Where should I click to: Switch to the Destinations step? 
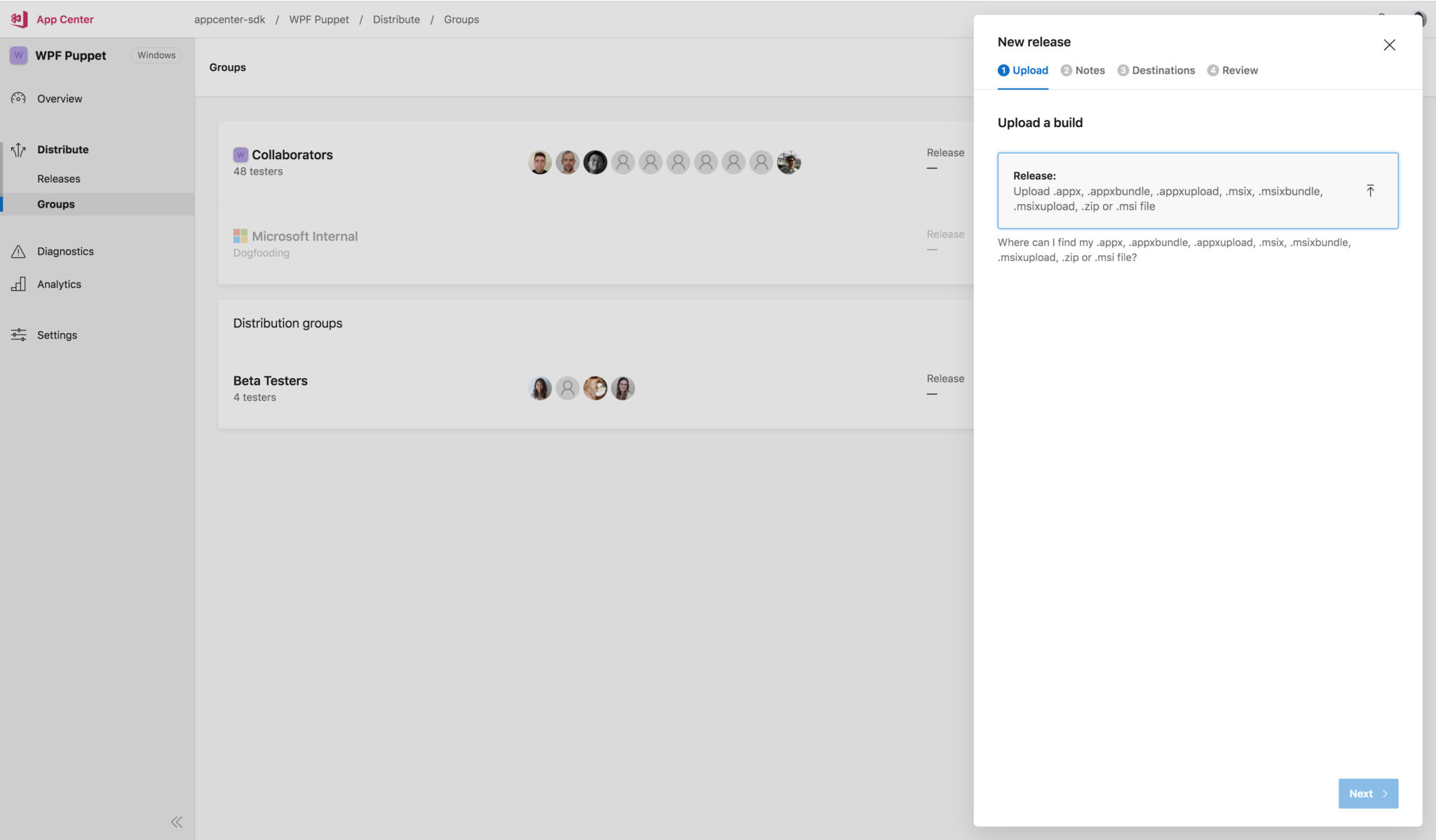pos(1163,70)
